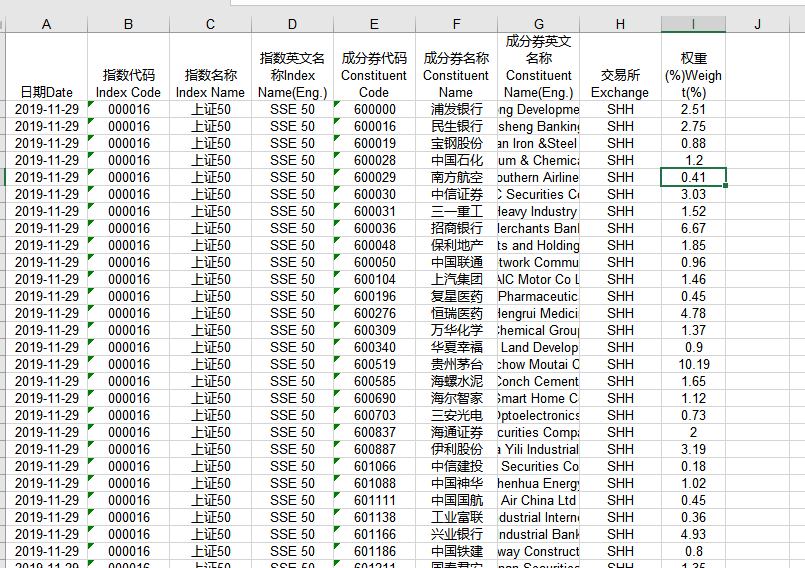Screen dimensions: 805x568
Task: Click the 海螺水泥 name cell
Action: coord(456,381)
